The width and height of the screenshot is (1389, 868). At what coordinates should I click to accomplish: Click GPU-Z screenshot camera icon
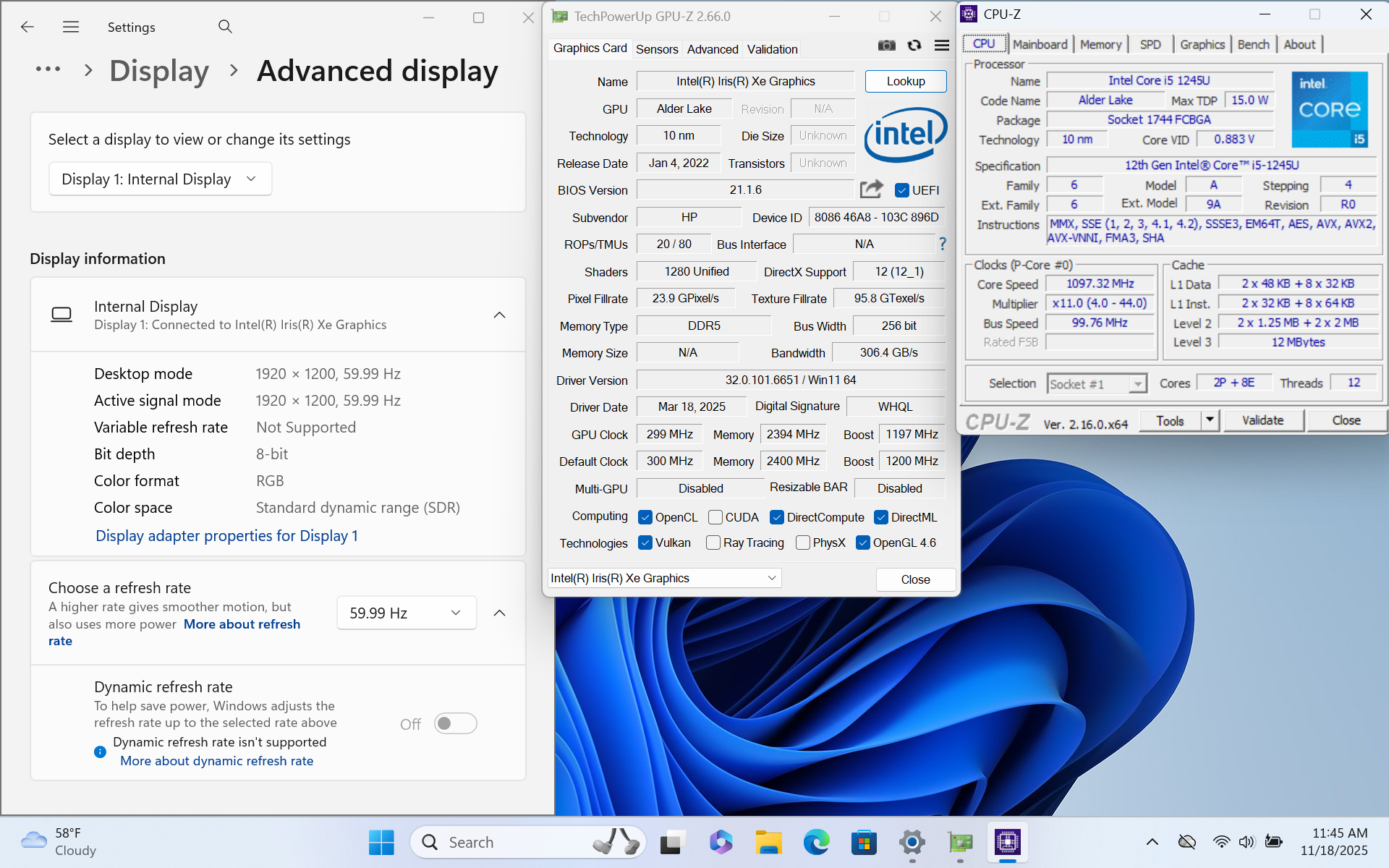(886, 46)
